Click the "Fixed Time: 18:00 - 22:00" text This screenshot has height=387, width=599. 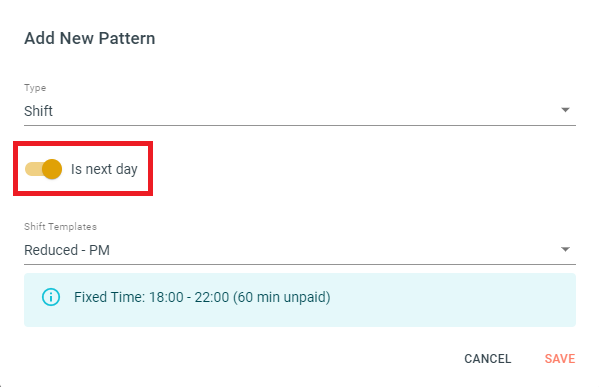(x=152, y=297)
